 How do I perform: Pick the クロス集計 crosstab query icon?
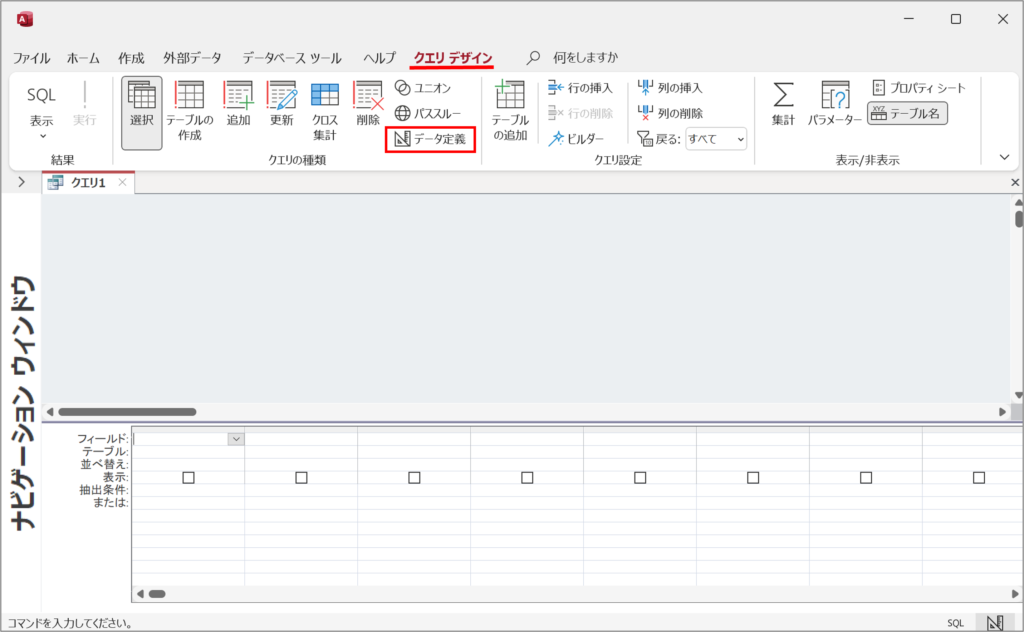(x=325, y=111)
